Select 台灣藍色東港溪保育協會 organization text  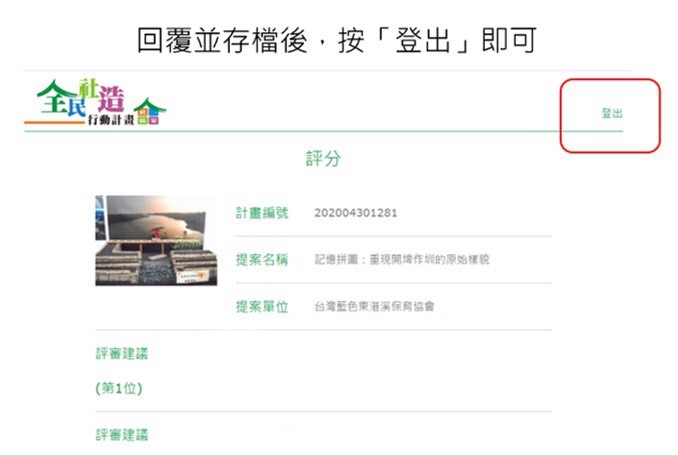[x=374, y=307]
